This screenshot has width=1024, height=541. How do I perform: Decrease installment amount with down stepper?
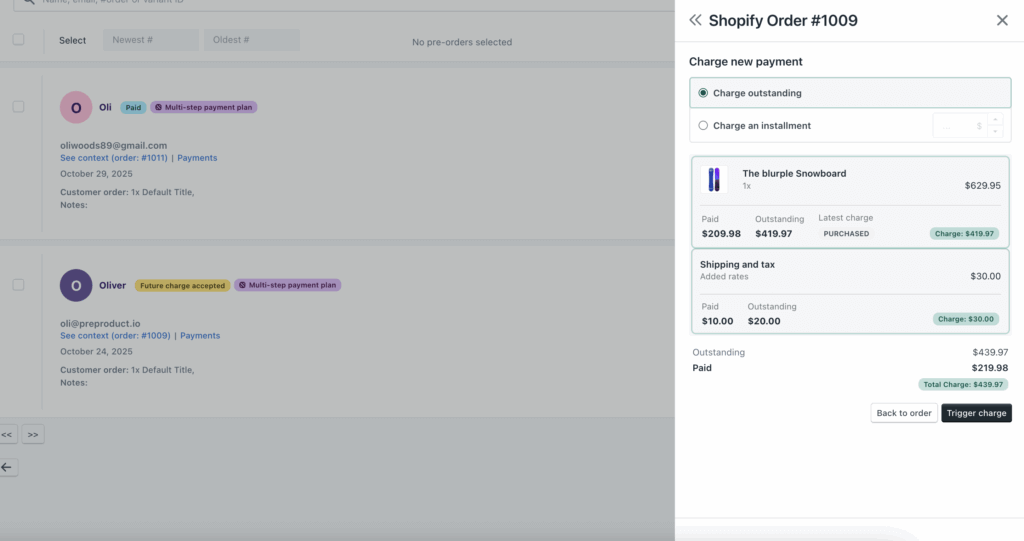[x=995, y=132]
